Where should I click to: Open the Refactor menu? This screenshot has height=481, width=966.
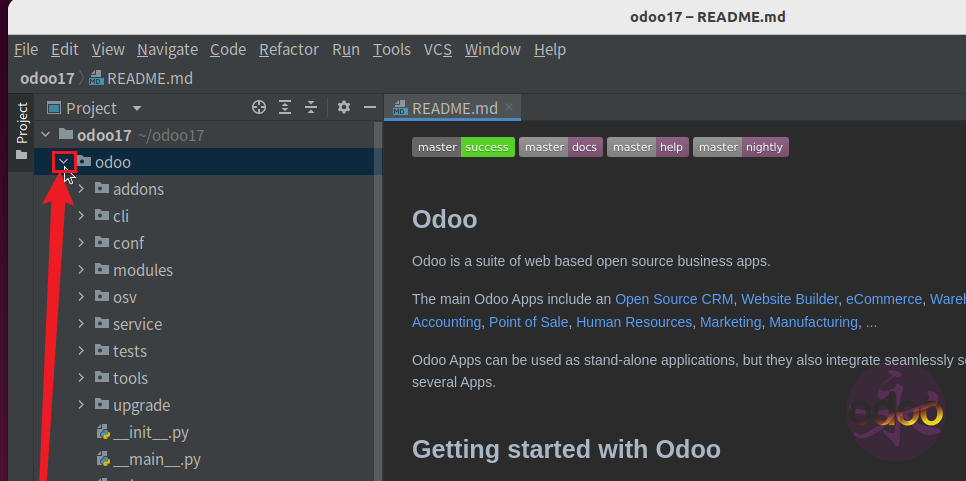289,49
